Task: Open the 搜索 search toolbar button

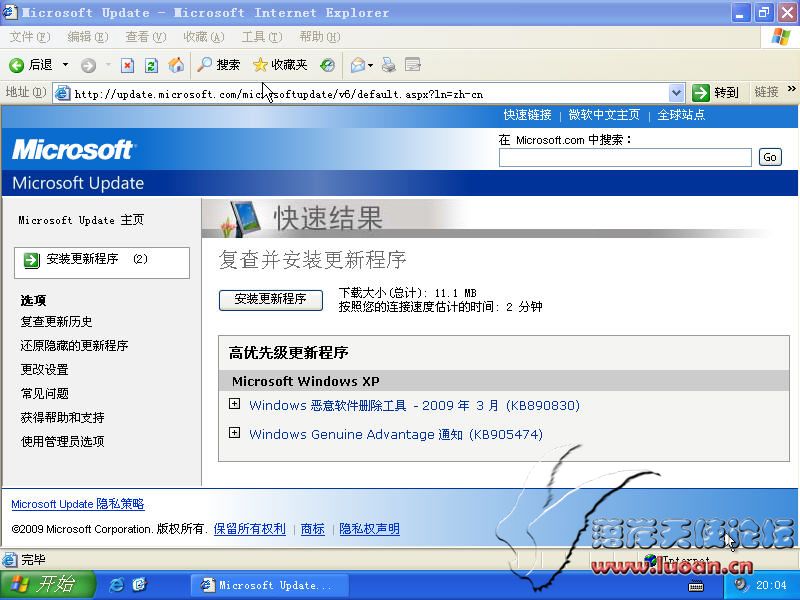Action: [218, 65]
